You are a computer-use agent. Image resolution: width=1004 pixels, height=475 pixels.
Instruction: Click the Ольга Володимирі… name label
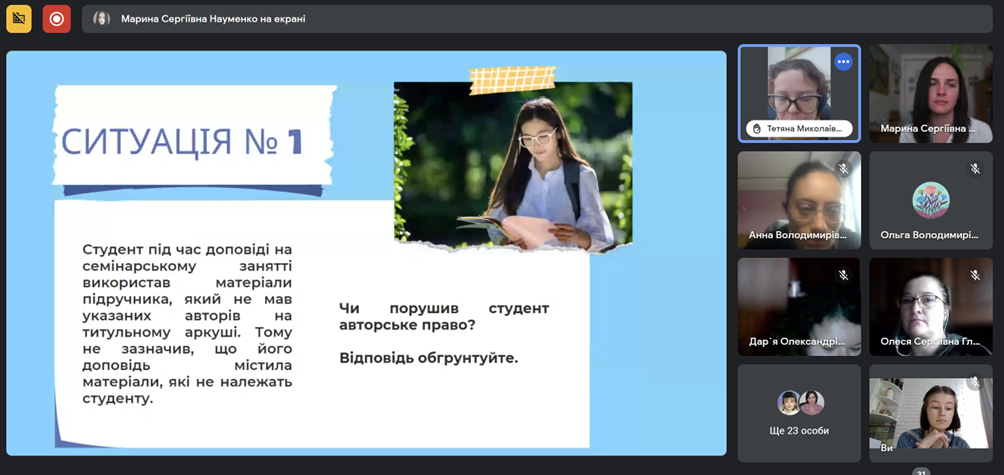point(929,235)
